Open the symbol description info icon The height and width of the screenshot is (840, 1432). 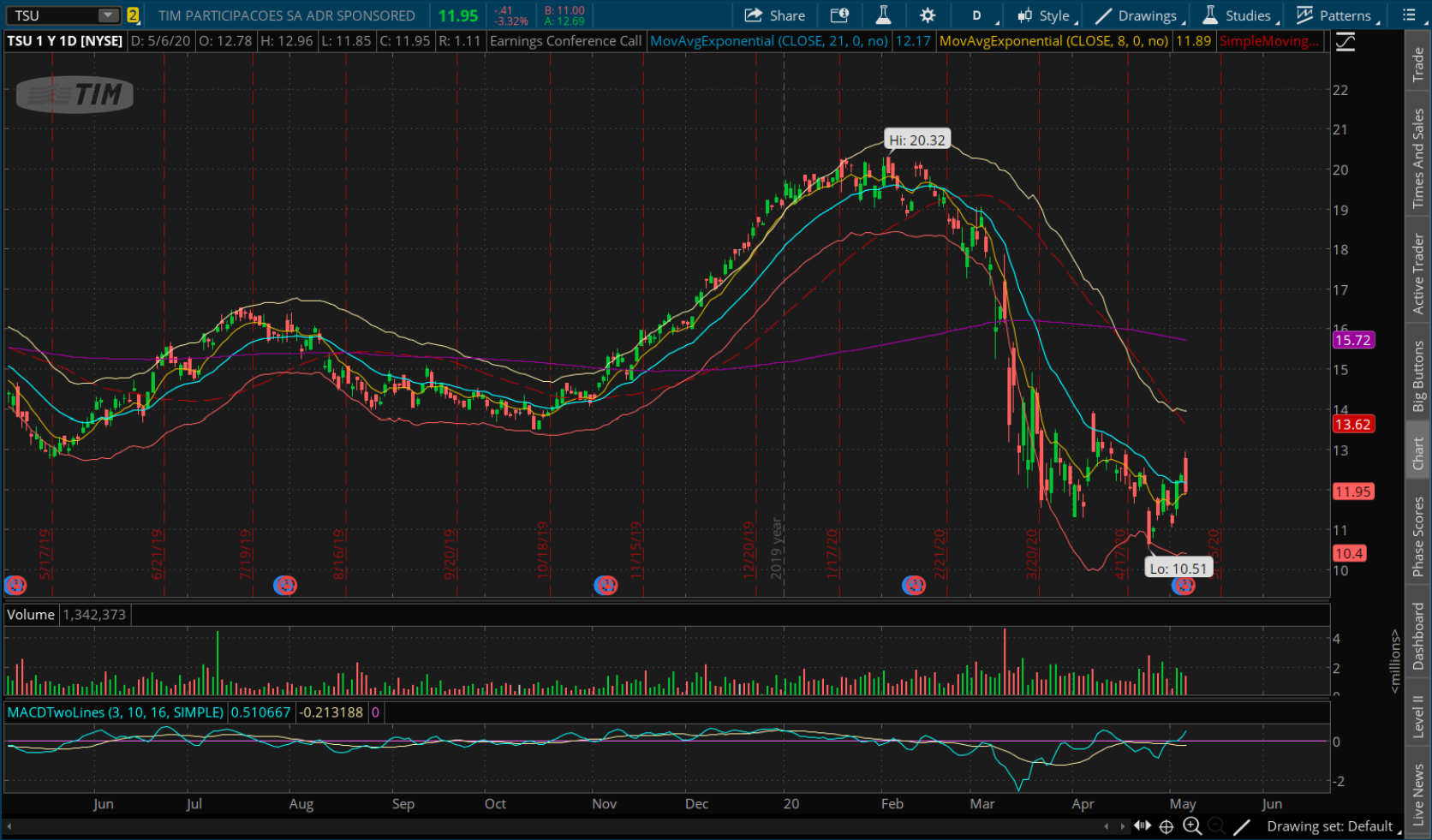[839, 15]
